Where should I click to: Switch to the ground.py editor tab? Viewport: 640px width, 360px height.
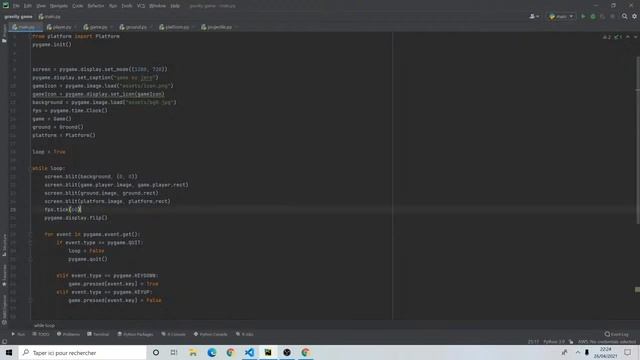[136, 27]
